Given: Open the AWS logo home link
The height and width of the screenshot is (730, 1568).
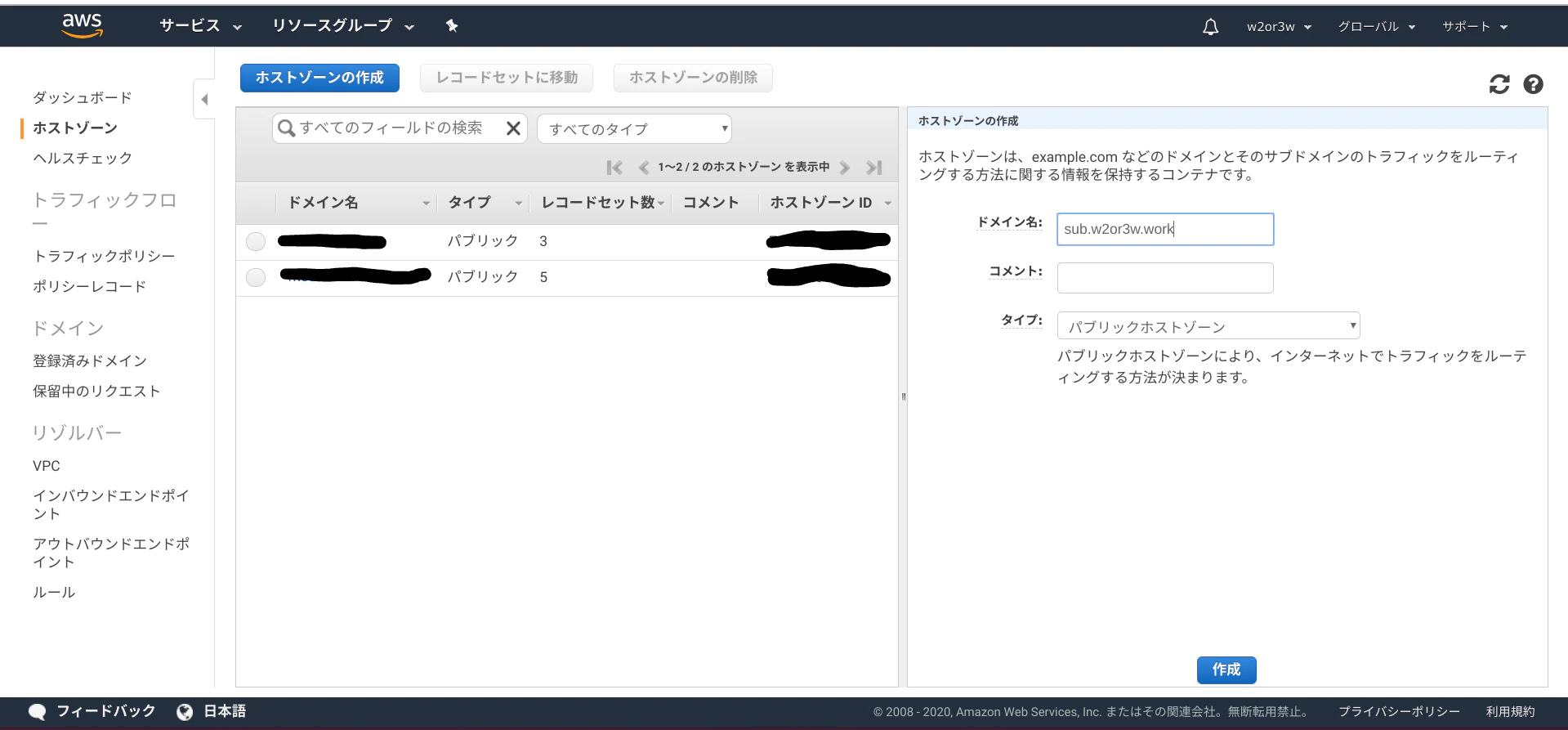Looking at the screenshot, I should coord(83,25).
